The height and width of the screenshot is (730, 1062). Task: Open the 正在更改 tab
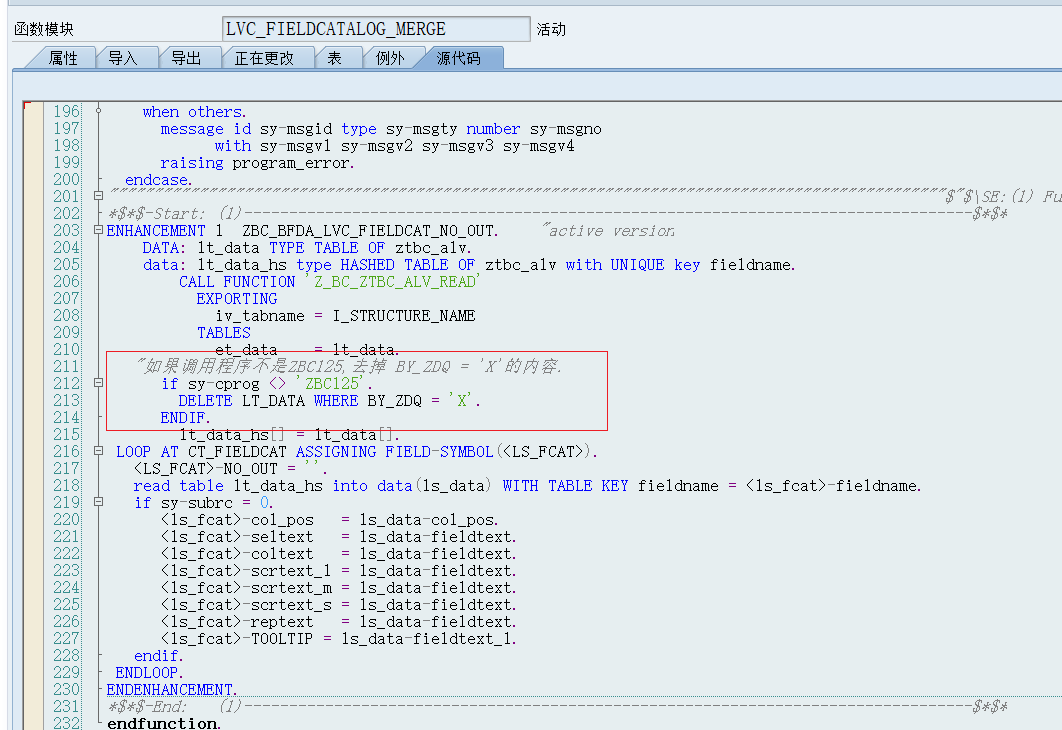click(x=264, y=58)
